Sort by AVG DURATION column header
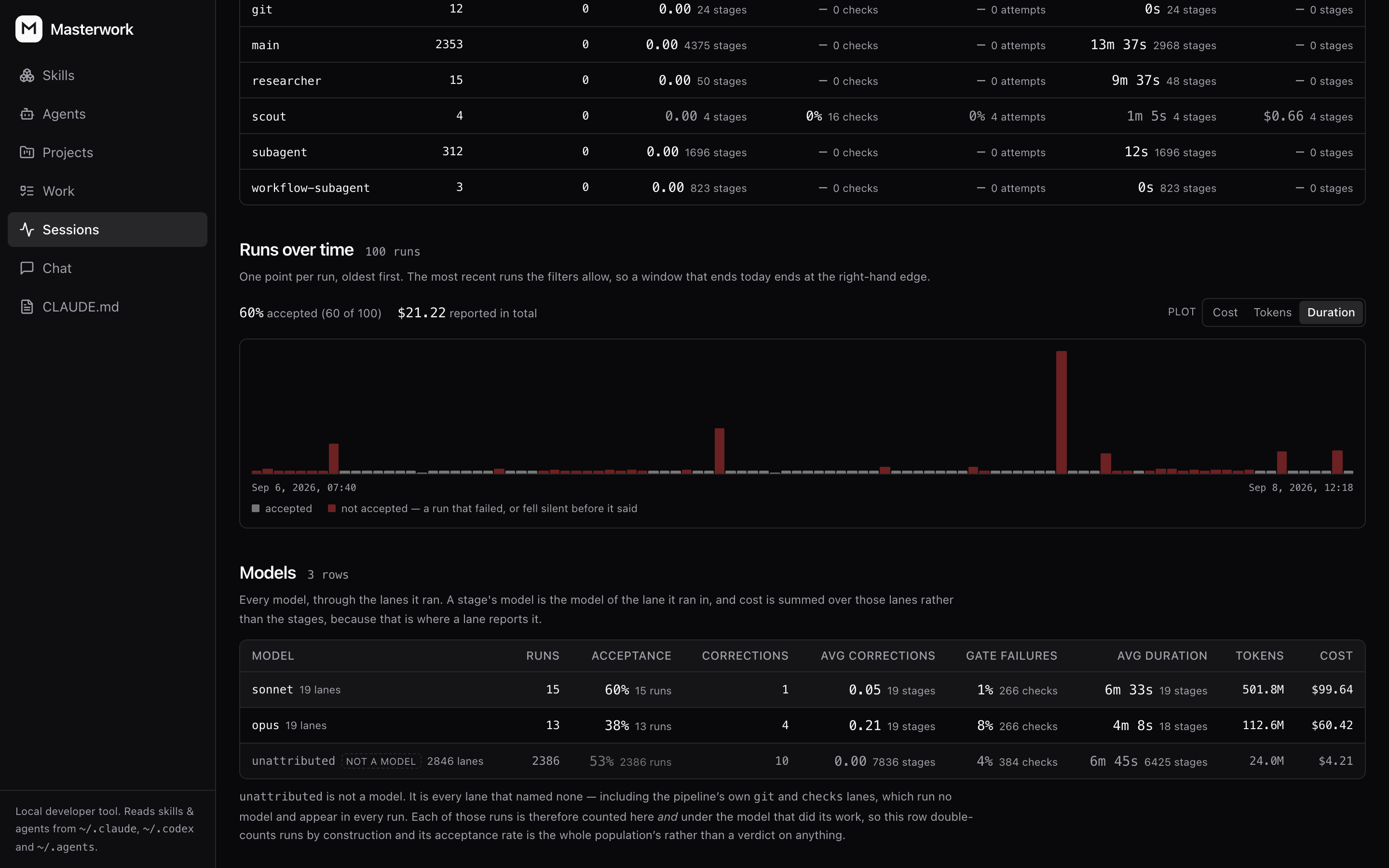Viewport: 1389px width, 868px height. point(1162,656)
